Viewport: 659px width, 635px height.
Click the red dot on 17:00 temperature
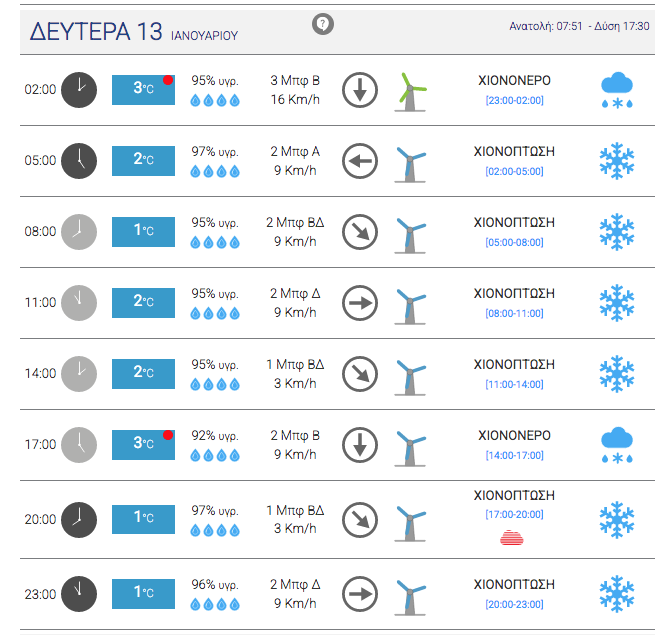(168, 435)
